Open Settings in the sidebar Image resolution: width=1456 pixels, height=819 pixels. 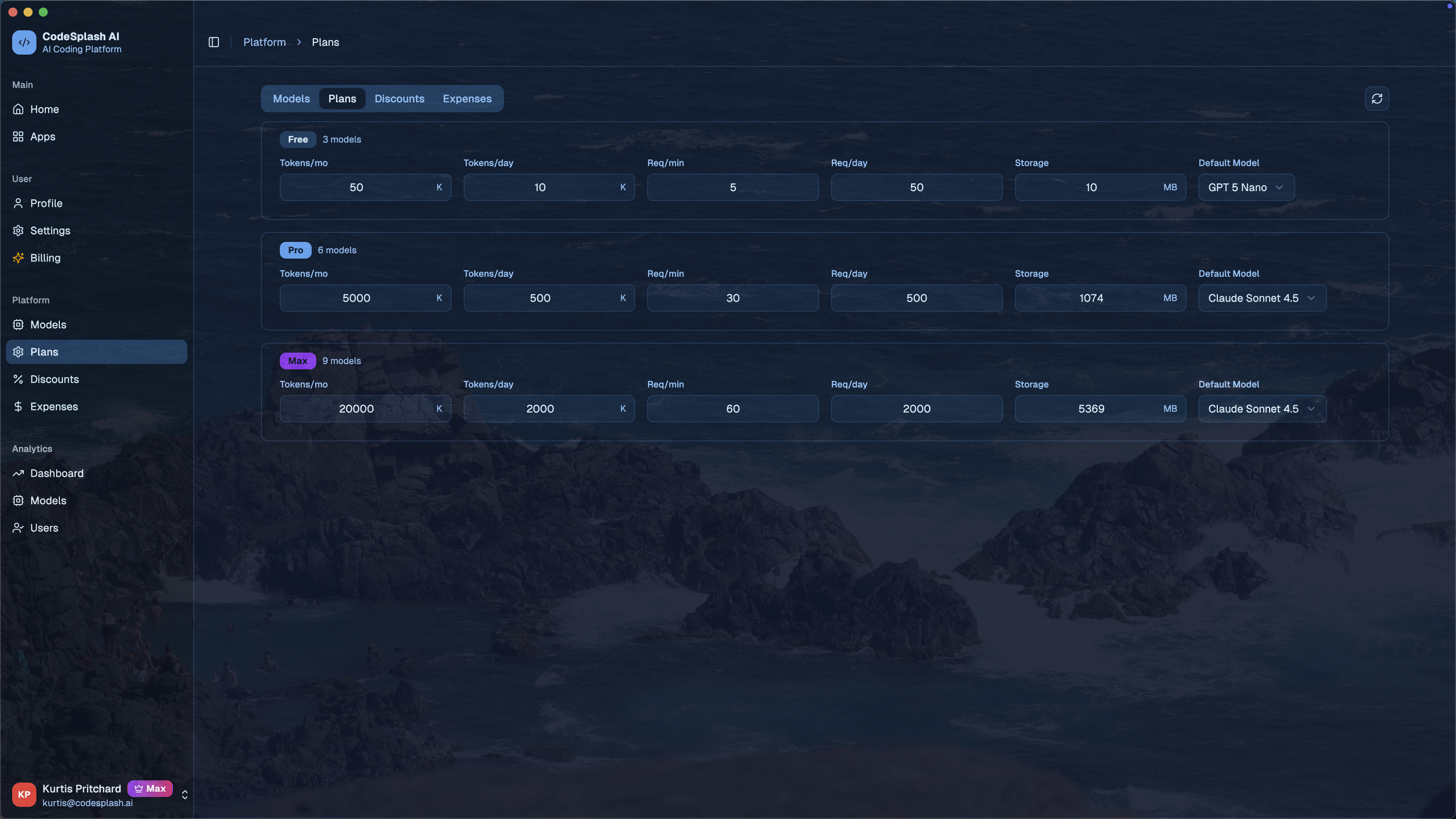click(x=50, y=231)
